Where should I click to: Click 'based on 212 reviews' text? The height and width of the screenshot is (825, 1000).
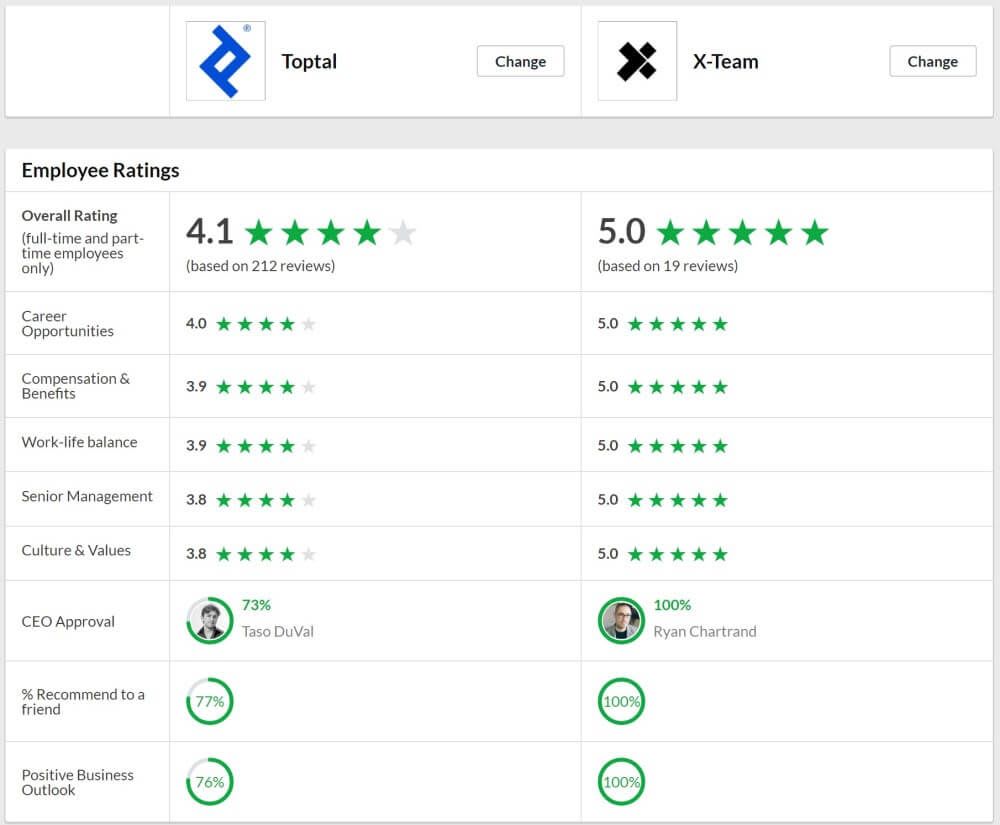coord(260,266)
